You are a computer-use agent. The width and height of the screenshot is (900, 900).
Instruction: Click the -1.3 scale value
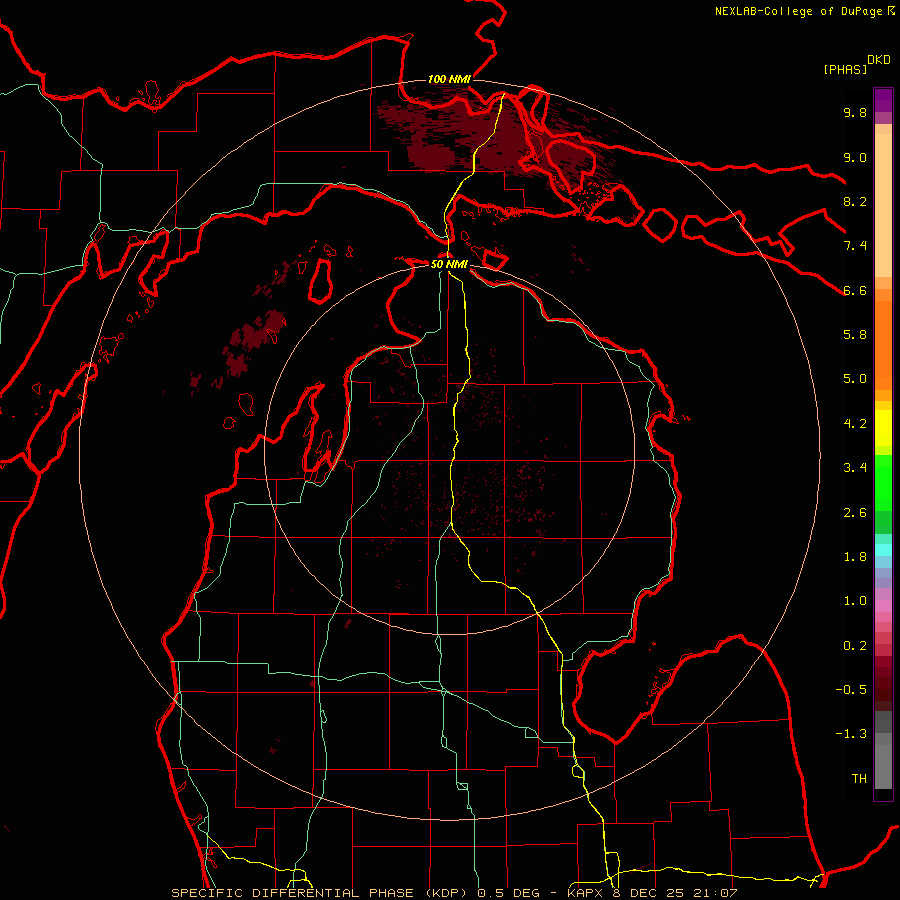click(x=851, y=734)
